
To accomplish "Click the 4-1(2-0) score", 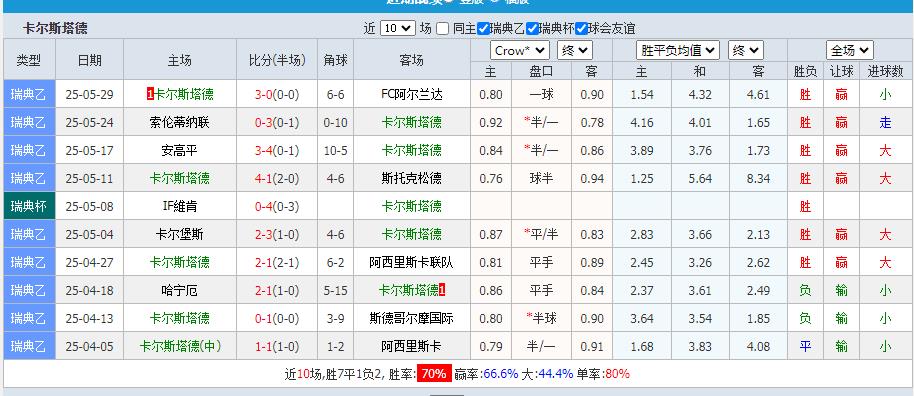I will pos(277,178).
